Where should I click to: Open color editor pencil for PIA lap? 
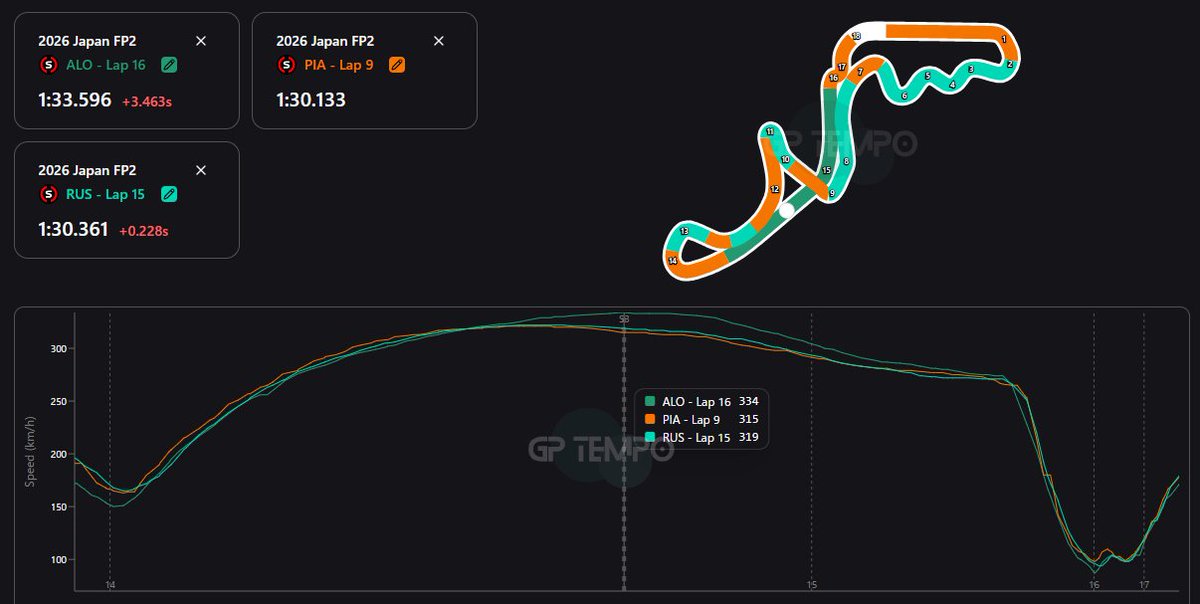[397, 65]
